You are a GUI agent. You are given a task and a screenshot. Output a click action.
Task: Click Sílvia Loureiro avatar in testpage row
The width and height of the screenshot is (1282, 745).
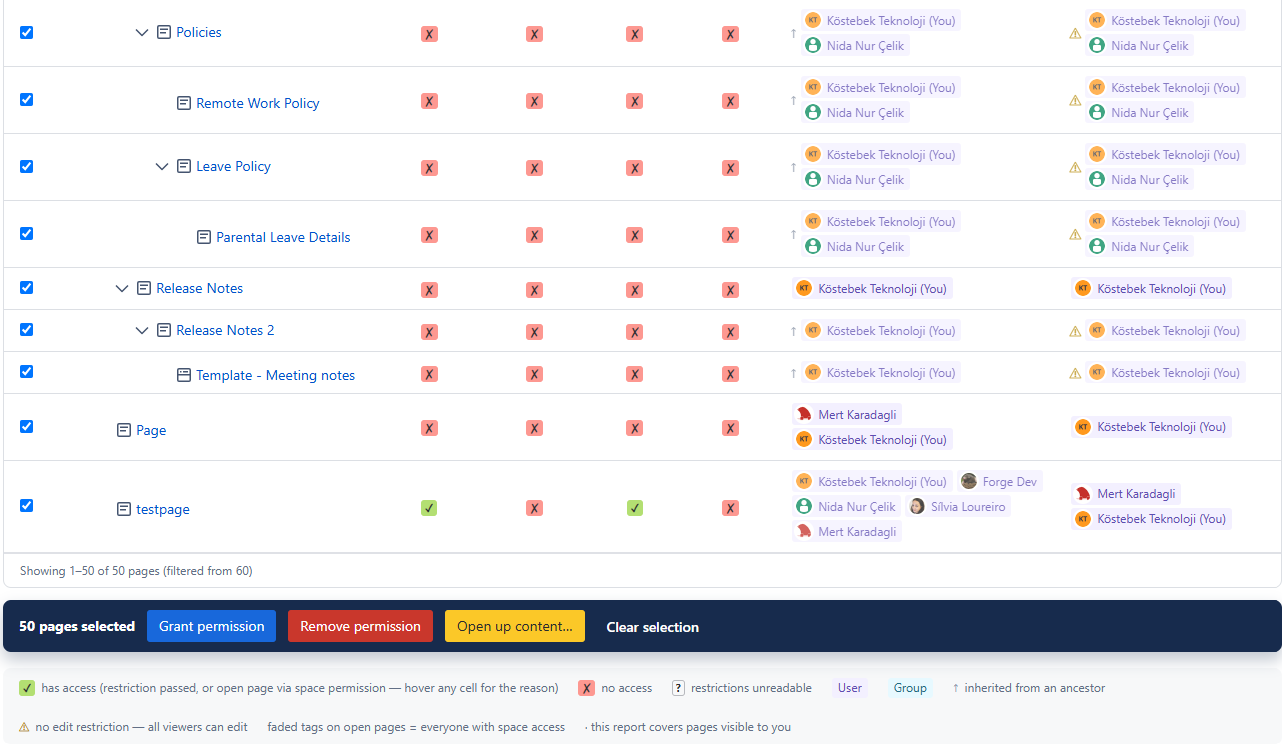(x=917, y=506)
